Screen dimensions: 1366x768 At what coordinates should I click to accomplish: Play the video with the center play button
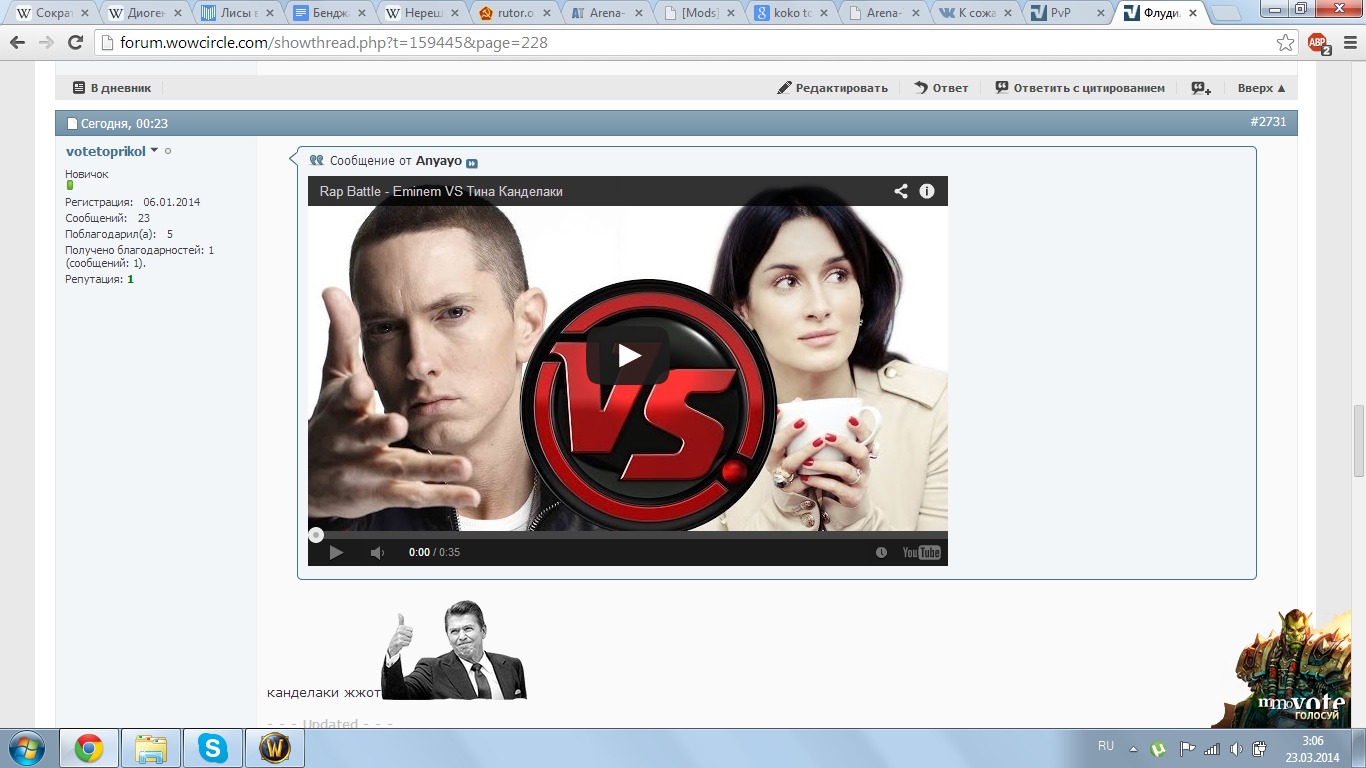click(x=627, y=355)
